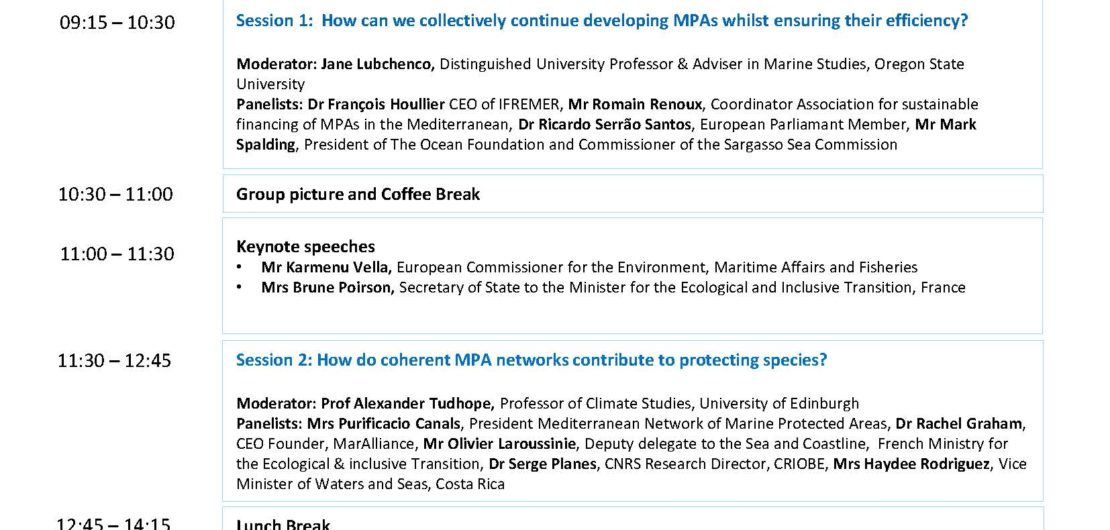Click the 09:15 – 10:30 time label
Image resolution: width=1110 pixels, height=530 pixels.
point(117,22)
